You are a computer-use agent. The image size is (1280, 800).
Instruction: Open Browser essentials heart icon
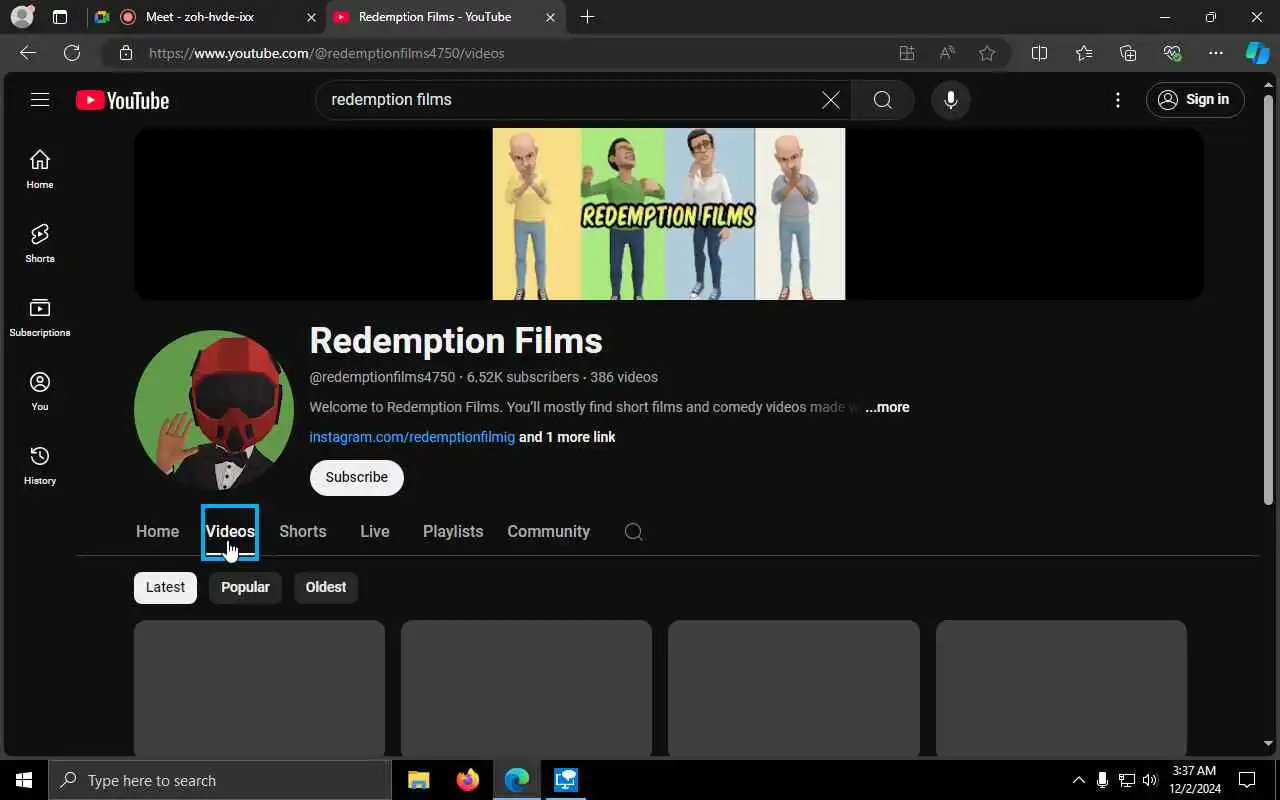coord(1172,53)
